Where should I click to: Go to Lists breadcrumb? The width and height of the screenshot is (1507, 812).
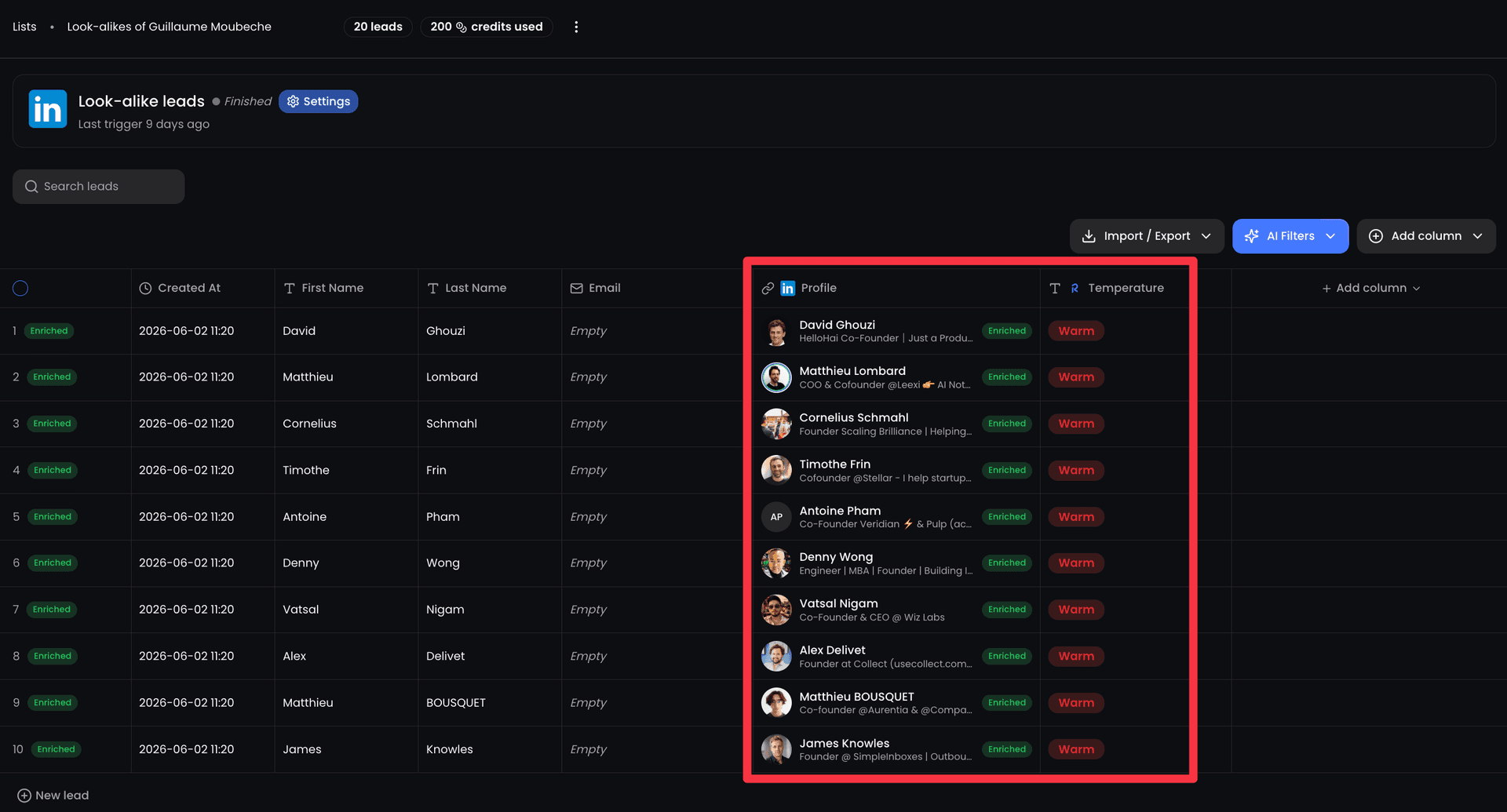(24, 27)
